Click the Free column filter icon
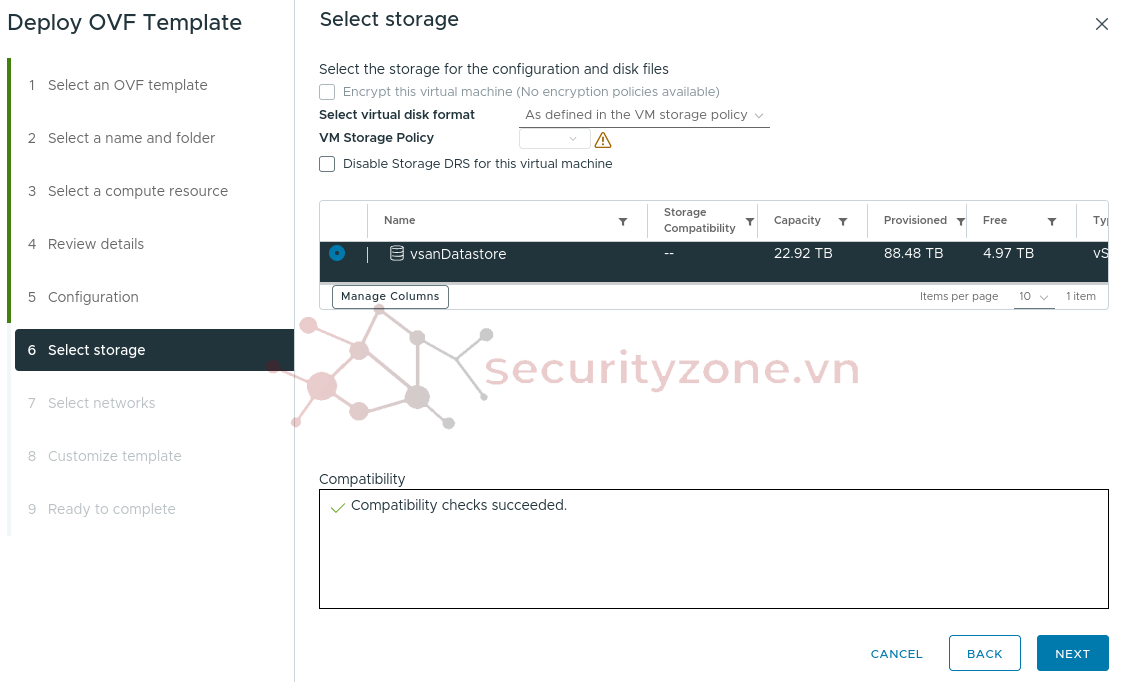 click(x=1052, y=222)
